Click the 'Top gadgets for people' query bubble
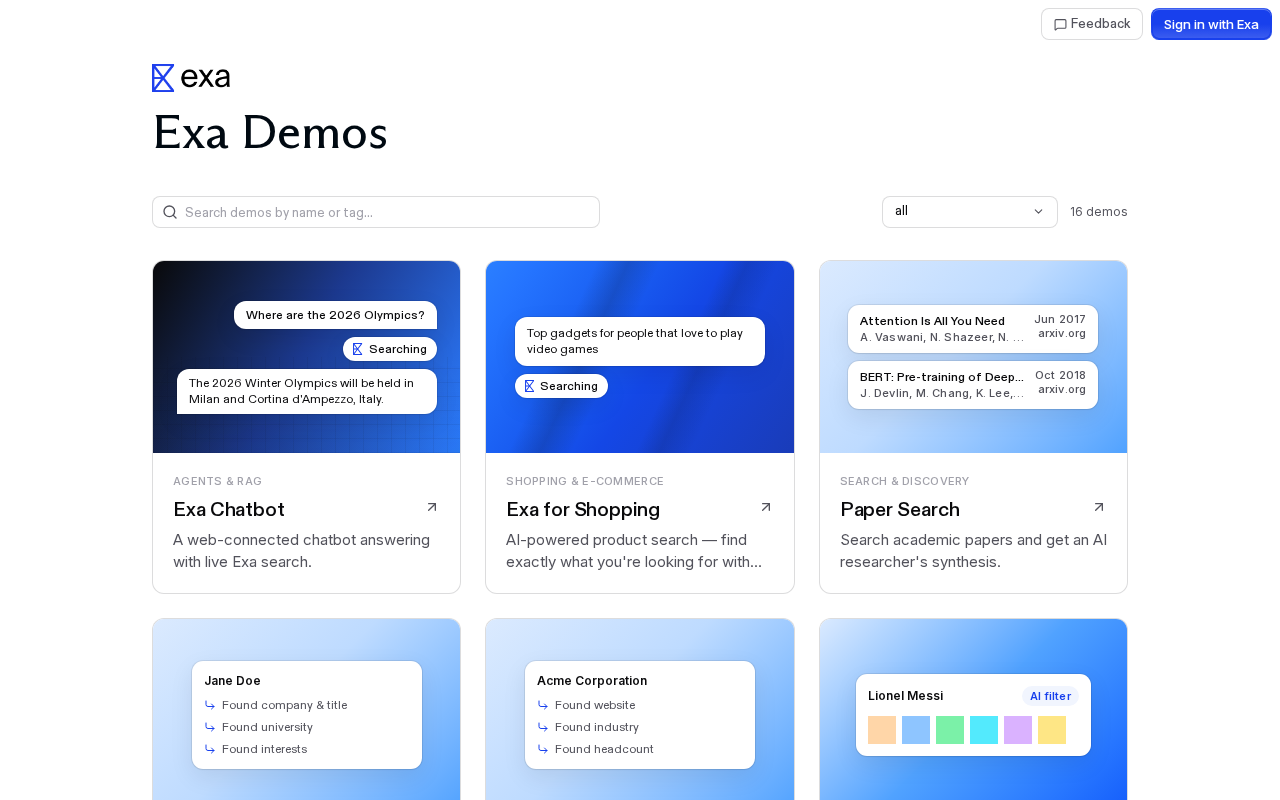Screen dimensions: 1280x800 click(x=640, y=341)
